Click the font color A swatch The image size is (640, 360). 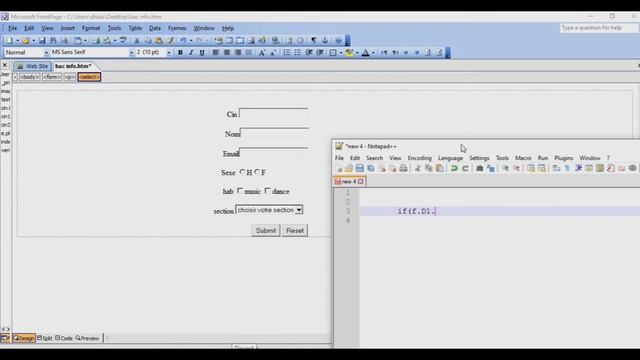[365, 53]
